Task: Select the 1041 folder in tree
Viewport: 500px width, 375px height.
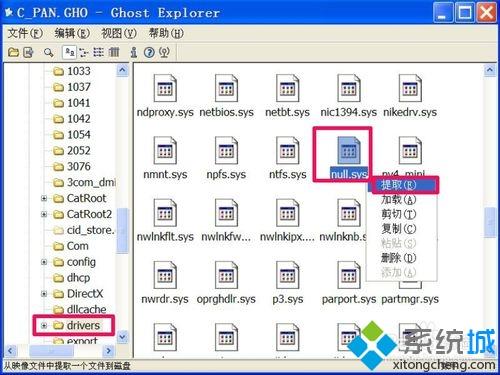Action: [x=72, y=103]
